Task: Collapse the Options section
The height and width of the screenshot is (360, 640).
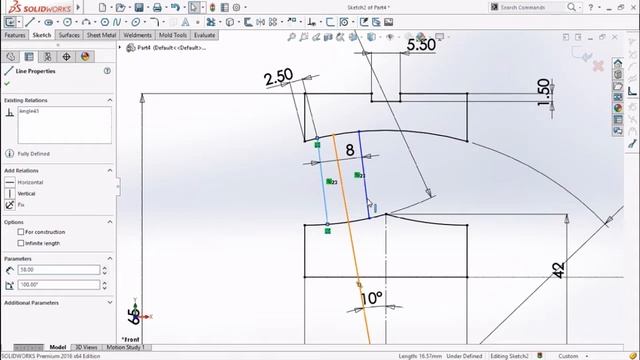Action: [110, 222]
